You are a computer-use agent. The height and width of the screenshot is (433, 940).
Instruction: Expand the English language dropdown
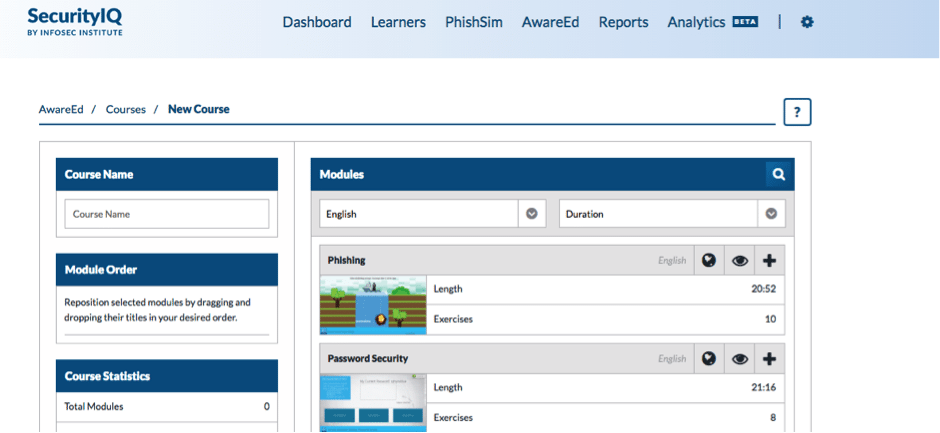click(x=532, y=213)
